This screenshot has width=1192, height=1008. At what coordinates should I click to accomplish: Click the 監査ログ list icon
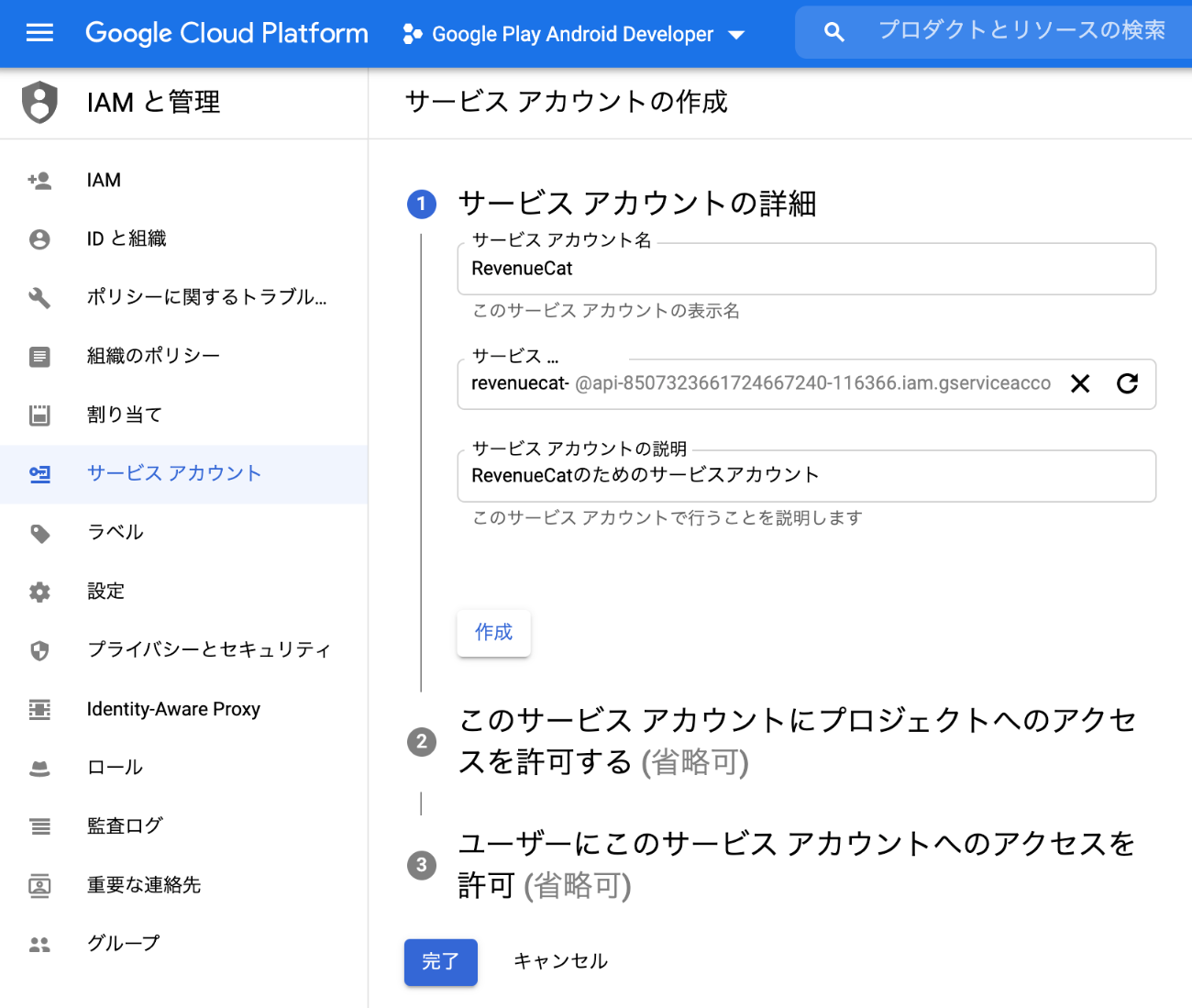click(x=39, y=826)
